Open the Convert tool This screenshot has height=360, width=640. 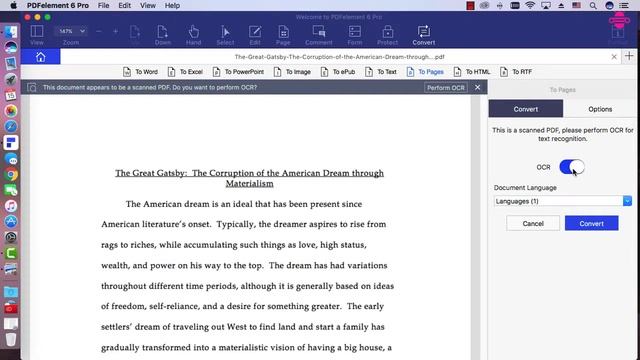[424, 35]
